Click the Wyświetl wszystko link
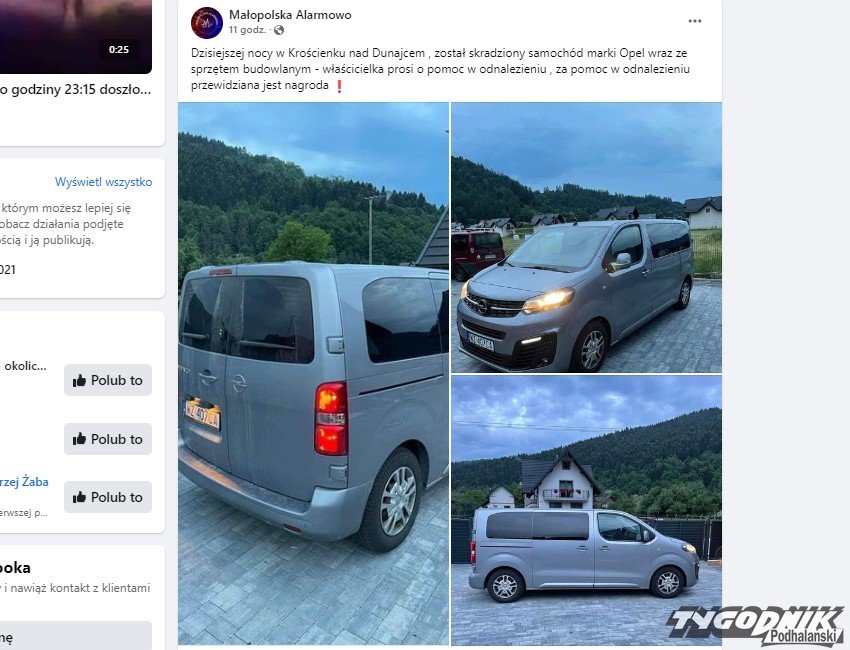Screen dimensions: 850x650 click(x=104, y=182)
